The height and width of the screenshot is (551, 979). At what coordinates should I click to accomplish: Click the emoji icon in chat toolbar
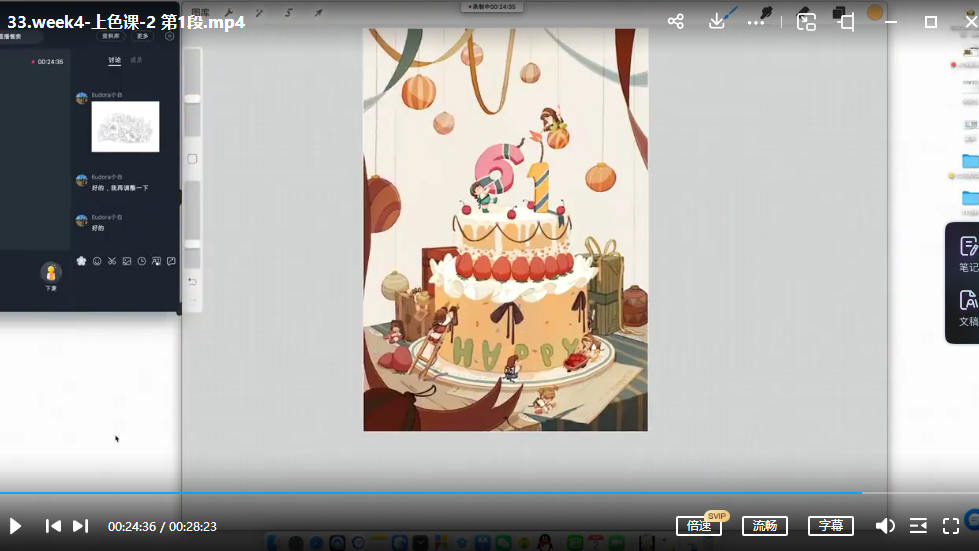click(97, 261)
